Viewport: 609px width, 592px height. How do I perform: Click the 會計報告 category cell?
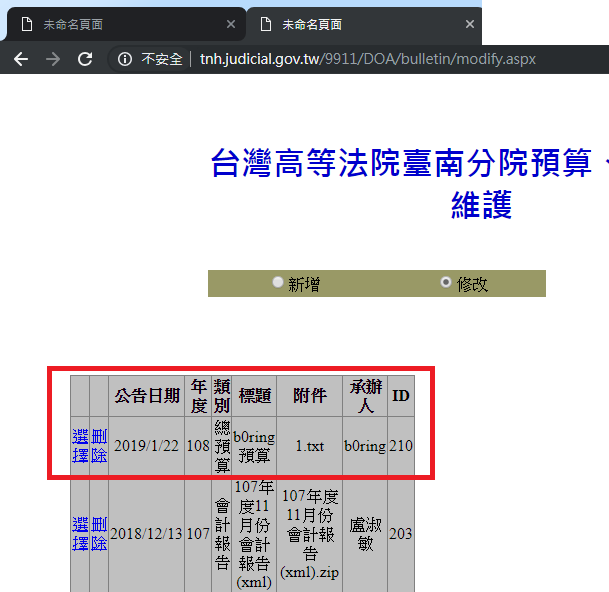tap(222, 534)
